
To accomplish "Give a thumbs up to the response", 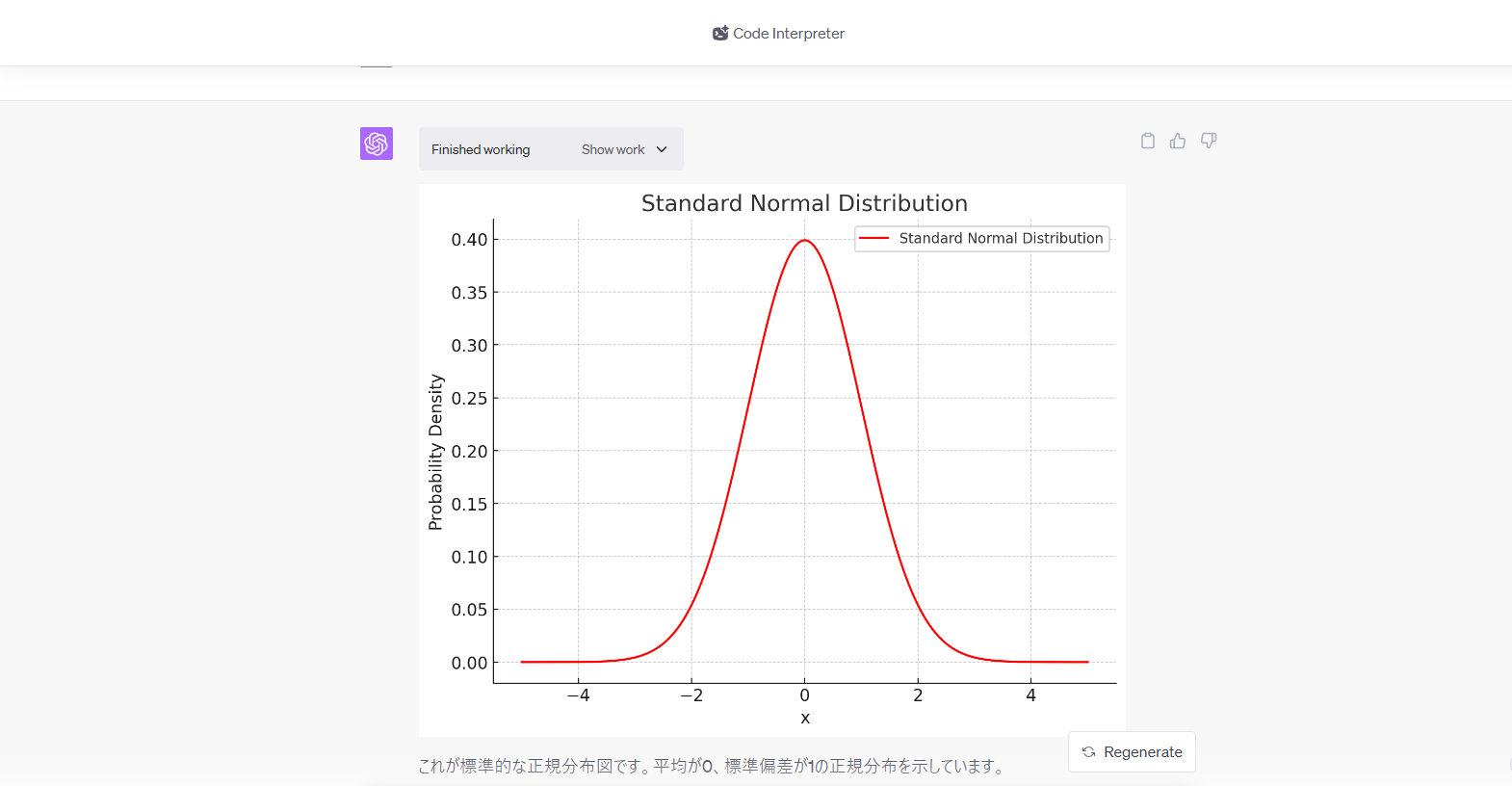I will point(1178,141).
